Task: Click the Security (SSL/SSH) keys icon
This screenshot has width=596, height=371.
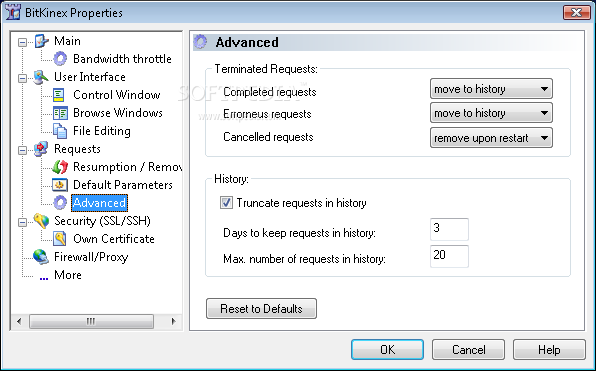Action: 41,221
